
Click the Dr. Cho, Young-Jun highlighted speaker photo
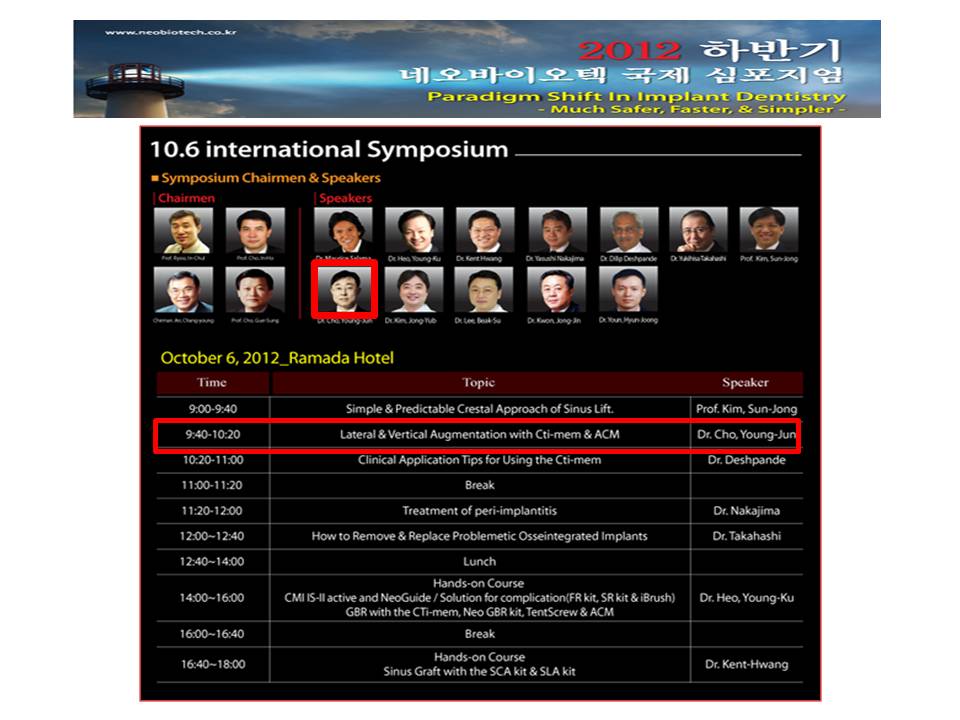pos(343,290)
